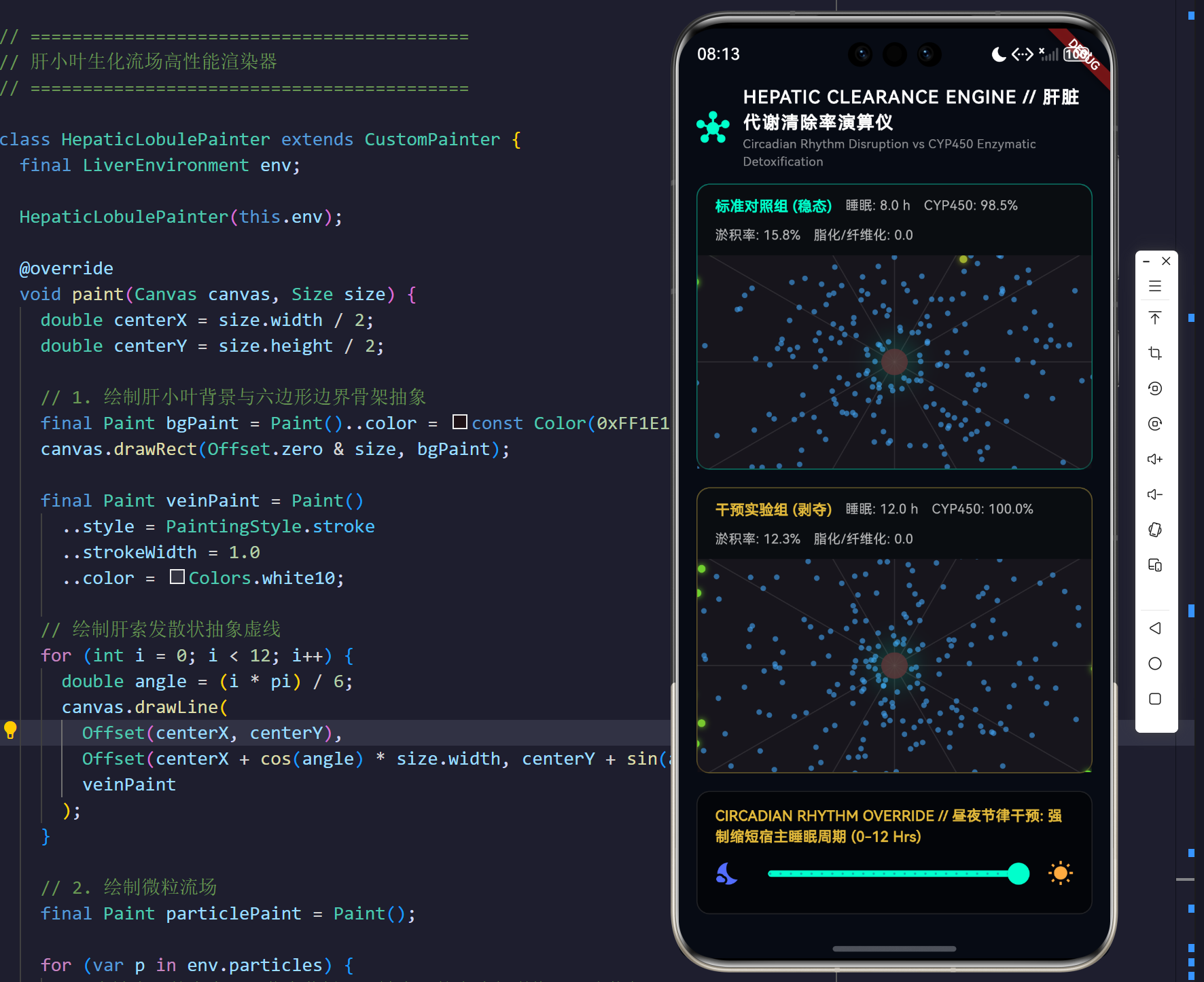Minimize the emulator side toolbar
Image resolution: width=1204 pixels, height=982 pixels.
1146,261
